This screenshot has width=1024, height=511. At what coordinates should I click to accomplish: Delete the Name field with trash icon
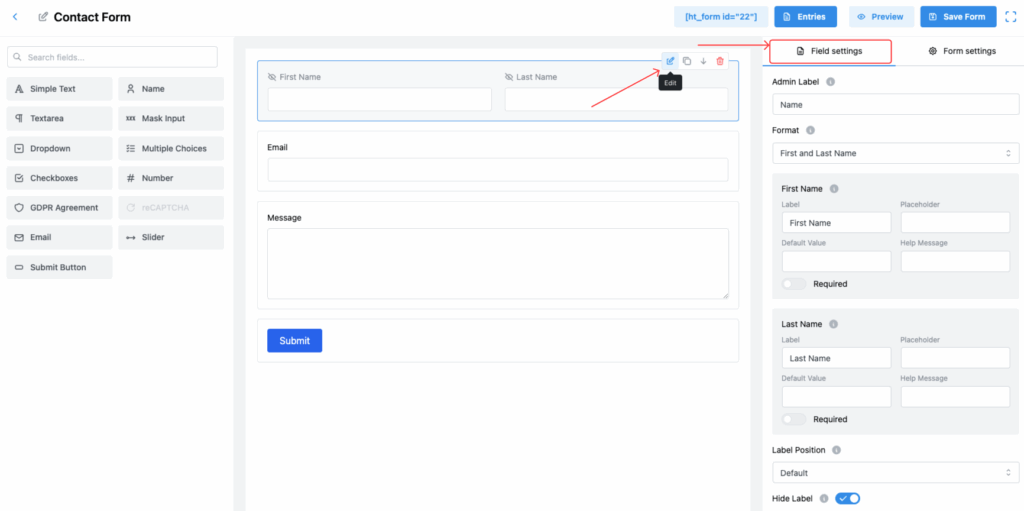[x=720, y=61]
